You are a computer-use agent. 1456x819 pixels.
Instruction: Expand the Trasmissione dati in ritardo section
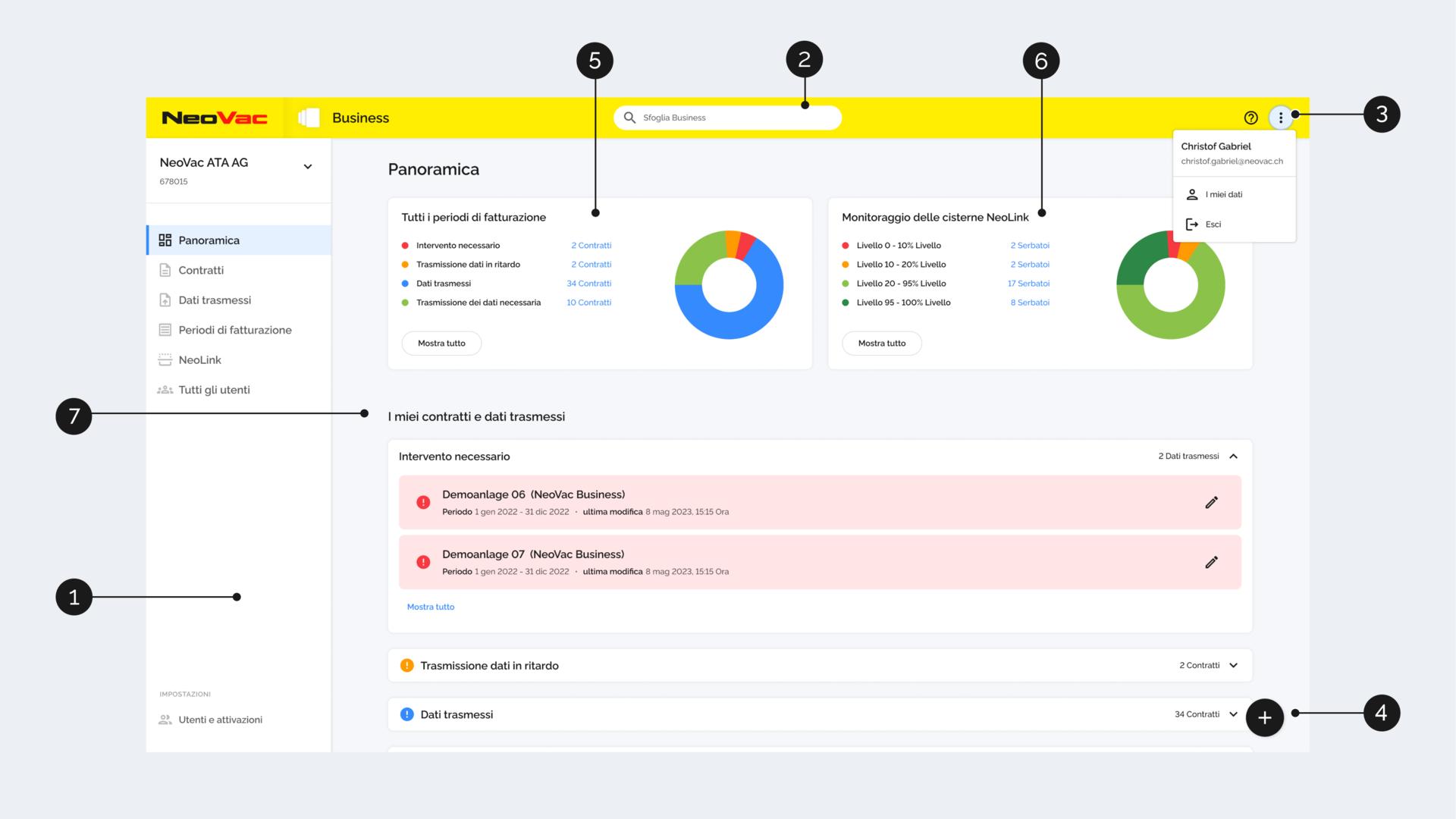point(1234,665)
